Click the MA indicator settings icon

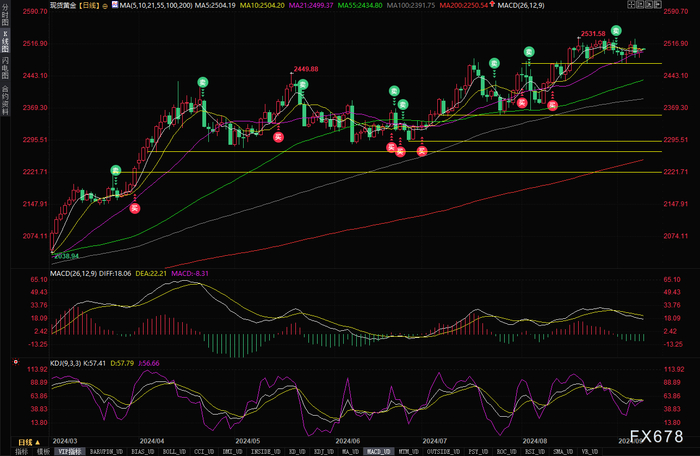click(115, 5)
